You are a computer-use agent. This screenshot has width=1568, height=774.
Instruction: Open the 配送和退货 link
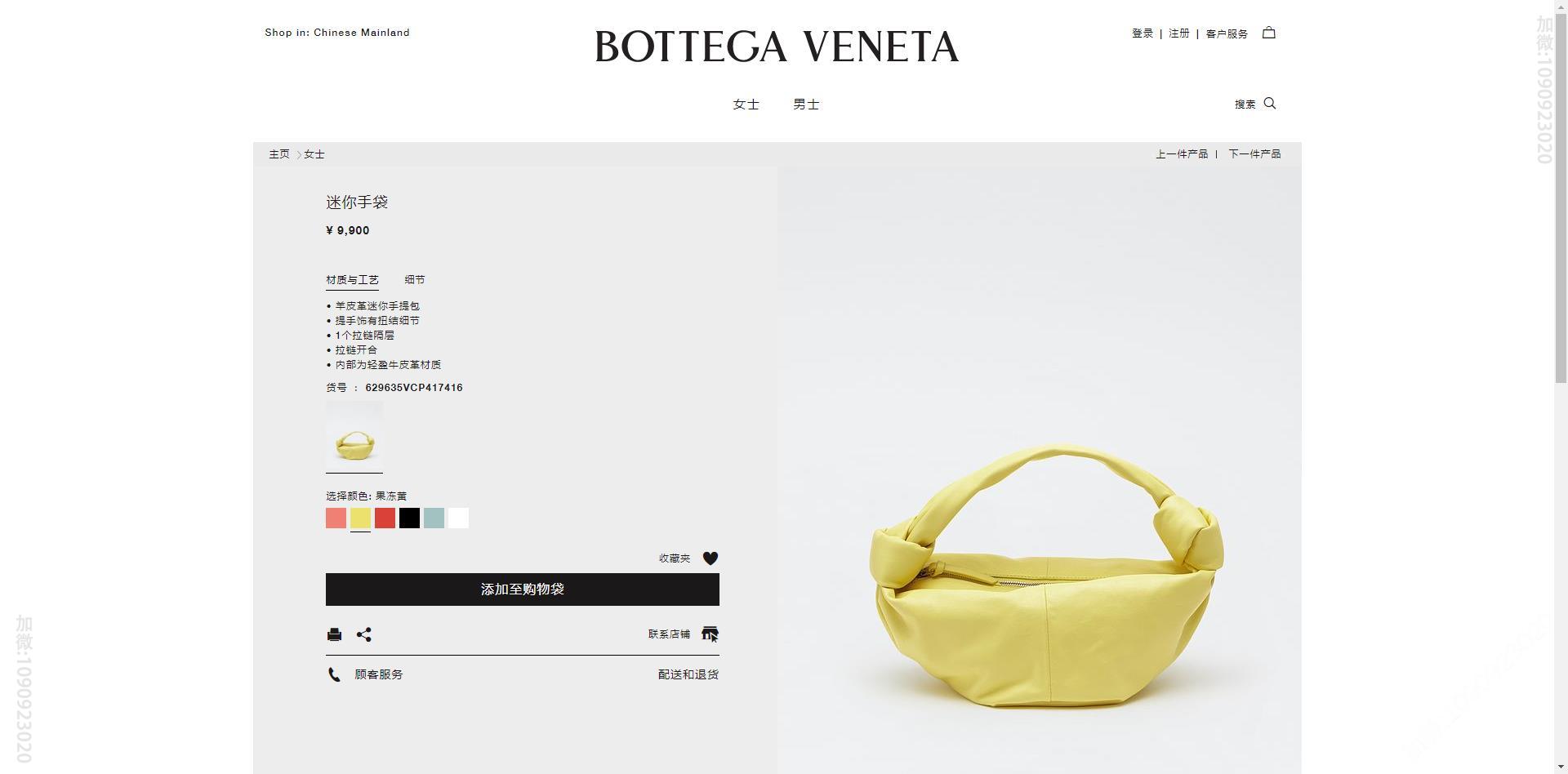[688, 674]
